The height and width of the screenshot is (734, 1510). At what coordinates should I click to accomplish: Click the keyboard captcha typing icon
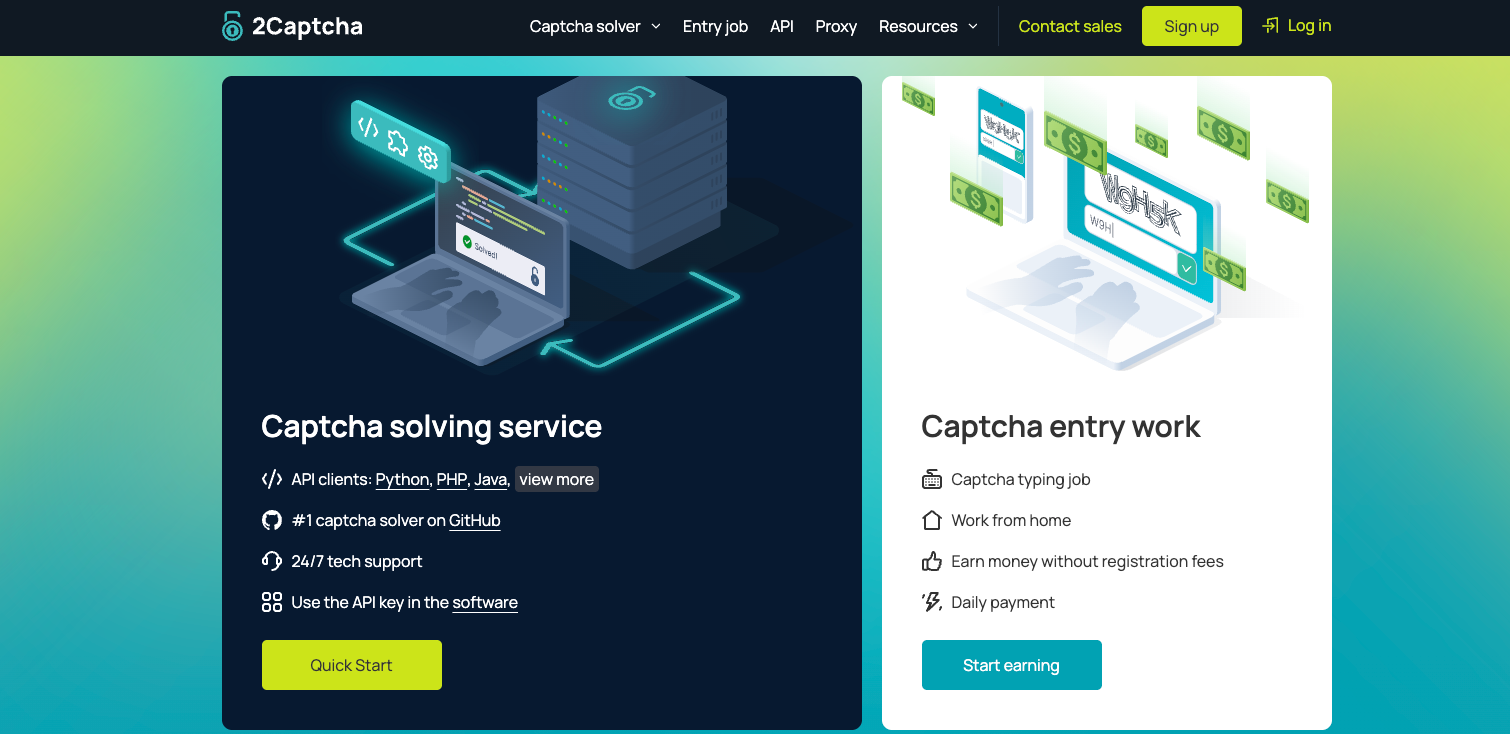[931, 479]
